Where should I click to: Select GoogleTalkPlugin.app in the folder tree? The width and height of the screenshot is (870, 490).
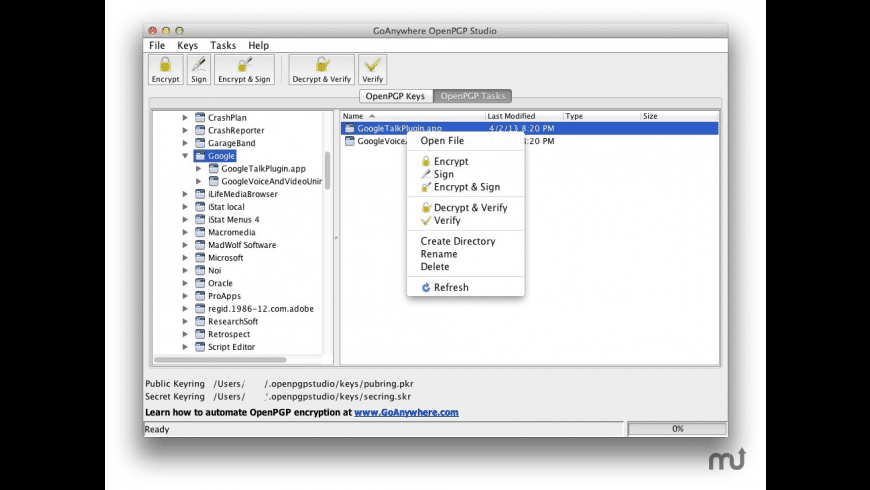263,169
